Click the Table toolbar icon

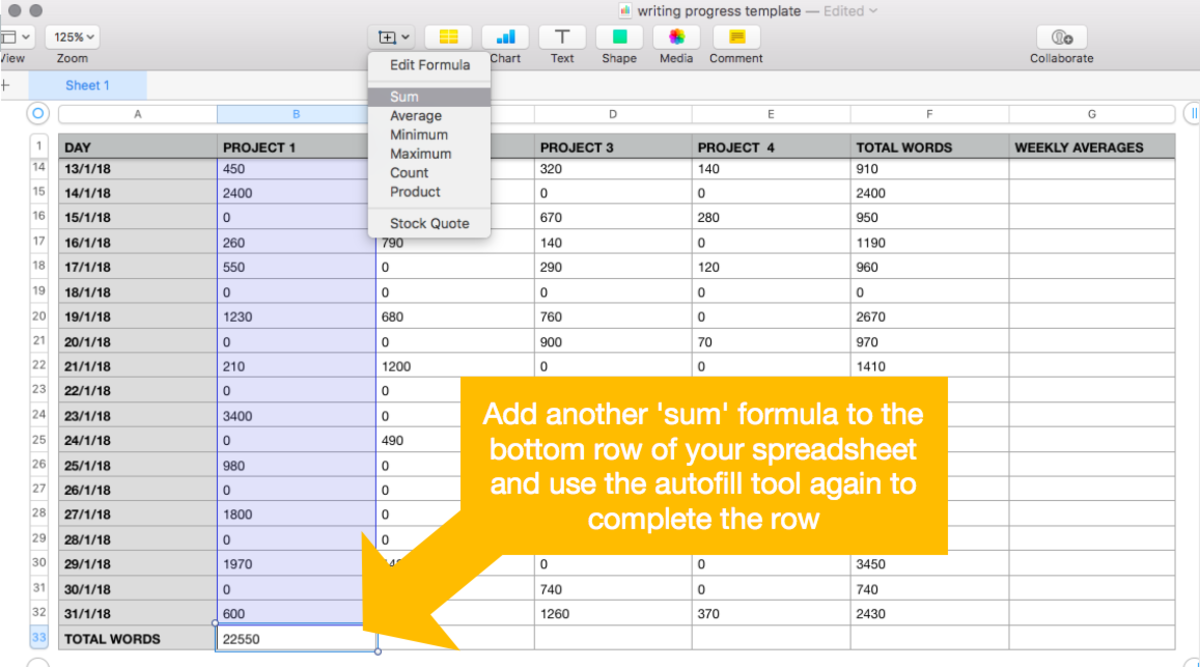coord(448,37)
